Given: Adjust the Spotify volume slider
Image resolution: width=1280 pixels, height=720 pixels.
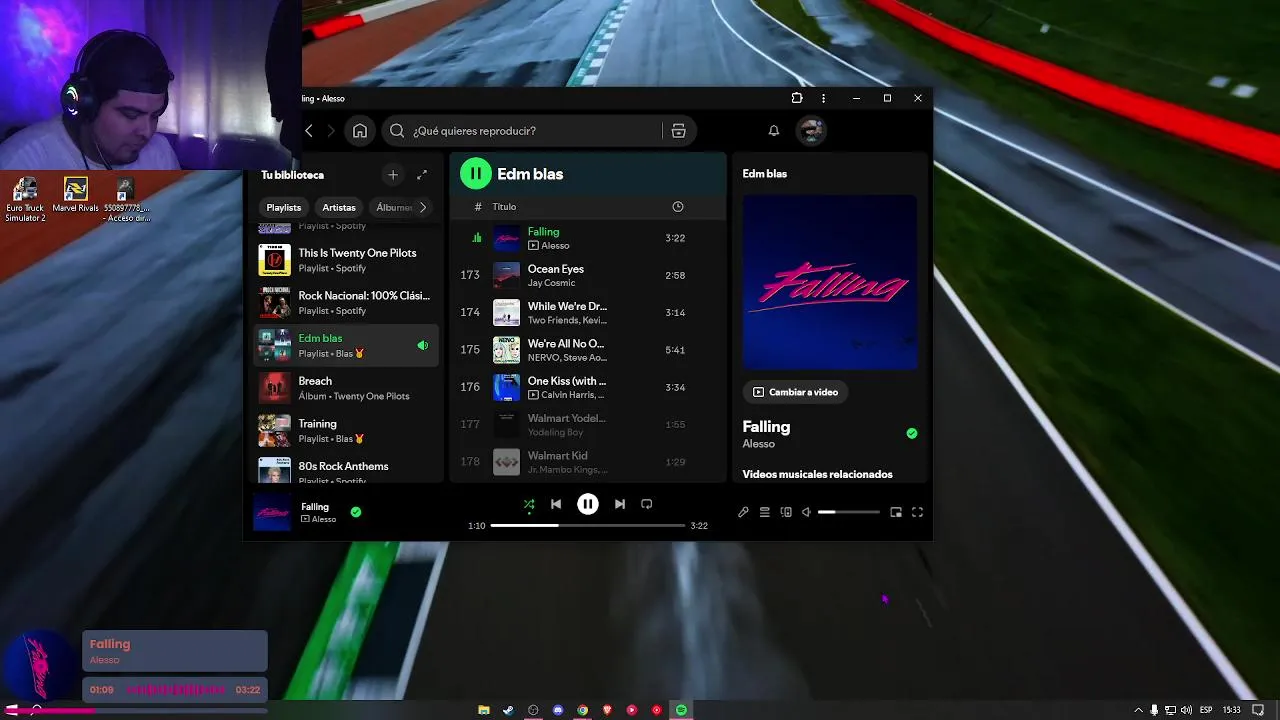Looking at the screenshot, I should [x=849, y=512].
